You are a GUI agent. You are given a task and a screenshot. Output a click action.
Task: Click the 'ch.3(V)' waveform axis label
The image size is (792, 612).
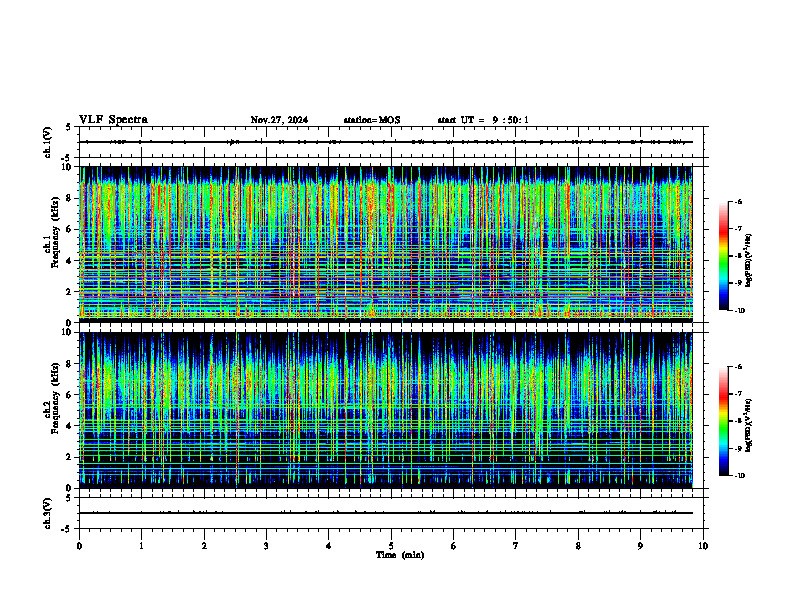coord(48,514)
